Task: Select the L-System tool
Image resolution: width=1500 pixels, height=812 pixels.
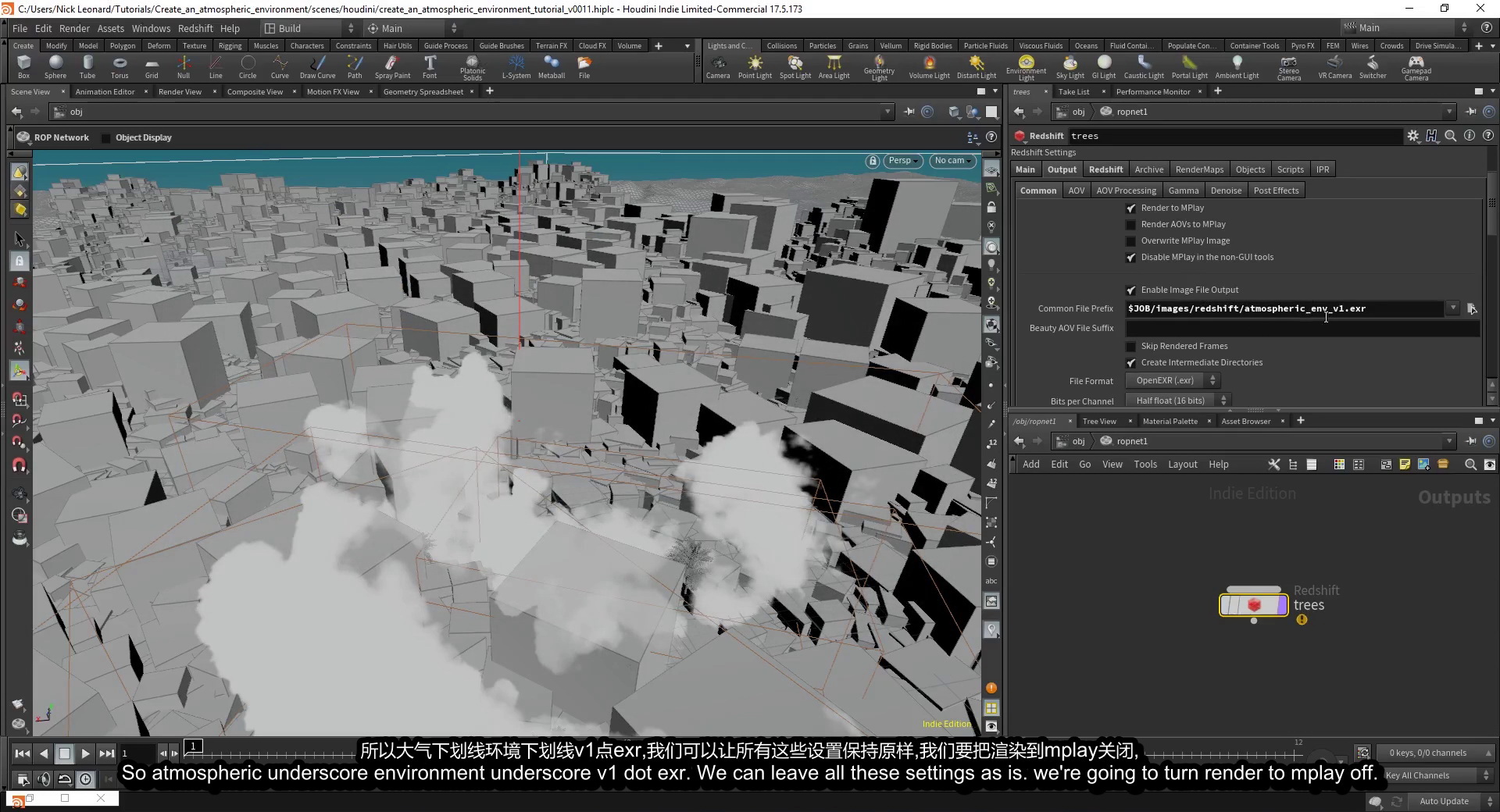Action: point(516,67)
